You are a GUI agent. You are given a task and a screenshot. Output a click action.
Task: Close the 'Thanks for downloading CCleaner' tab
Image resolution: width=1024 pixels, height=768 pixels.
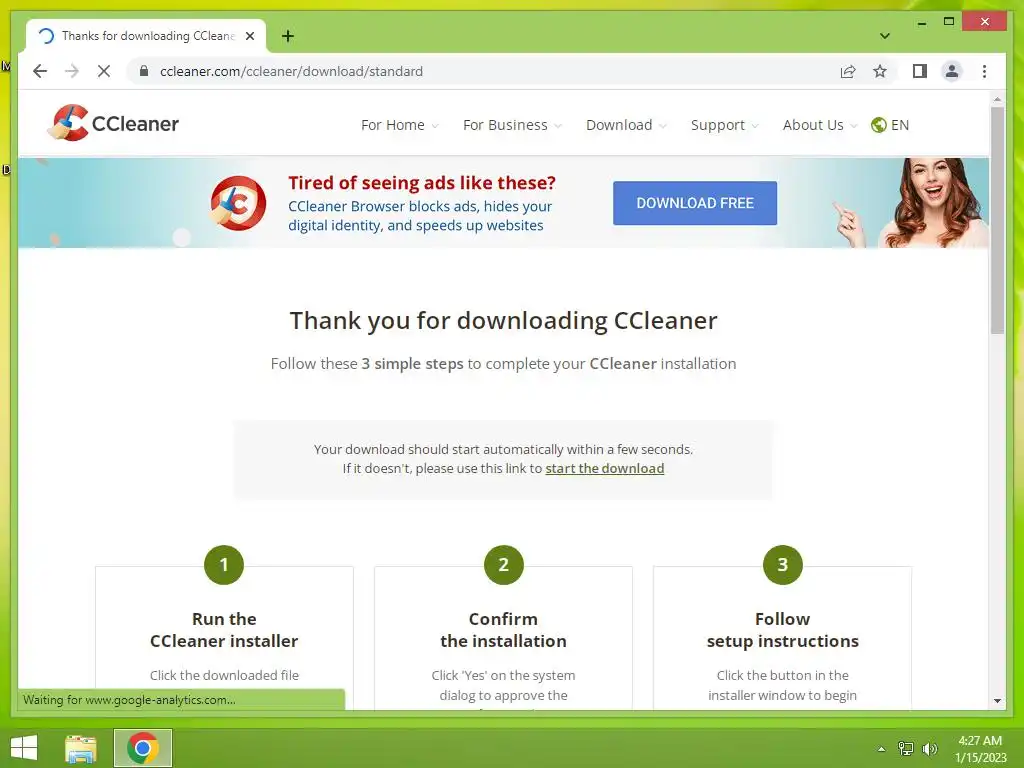[249, 36]
